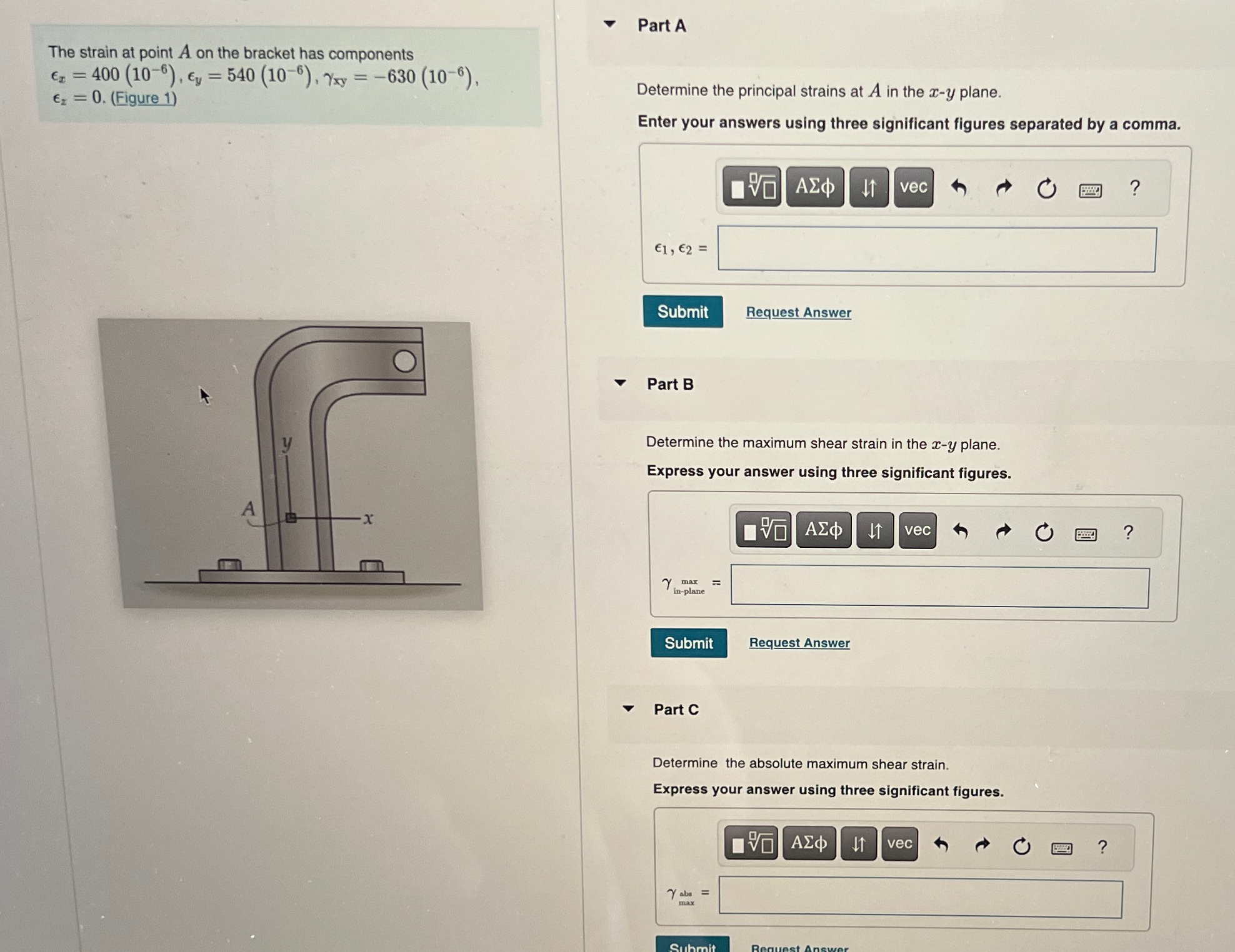Collapse the Part A section
Image resolution: width=1235 pixels, height=952 pixels.
tap(610, 24)
